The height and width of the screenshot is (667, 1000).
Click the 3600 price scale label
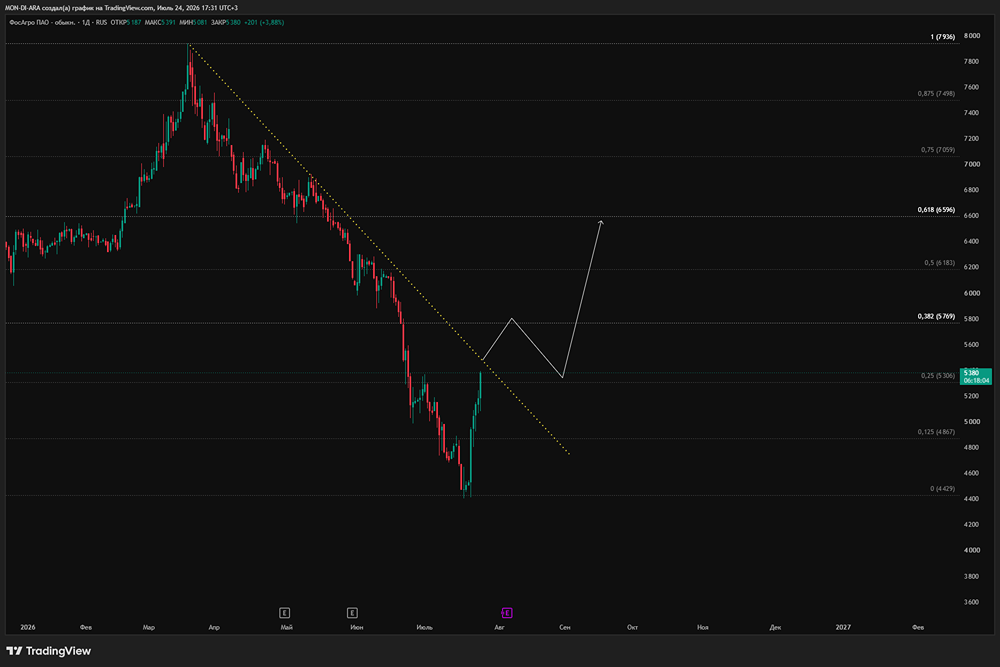(x=972, y=602)
